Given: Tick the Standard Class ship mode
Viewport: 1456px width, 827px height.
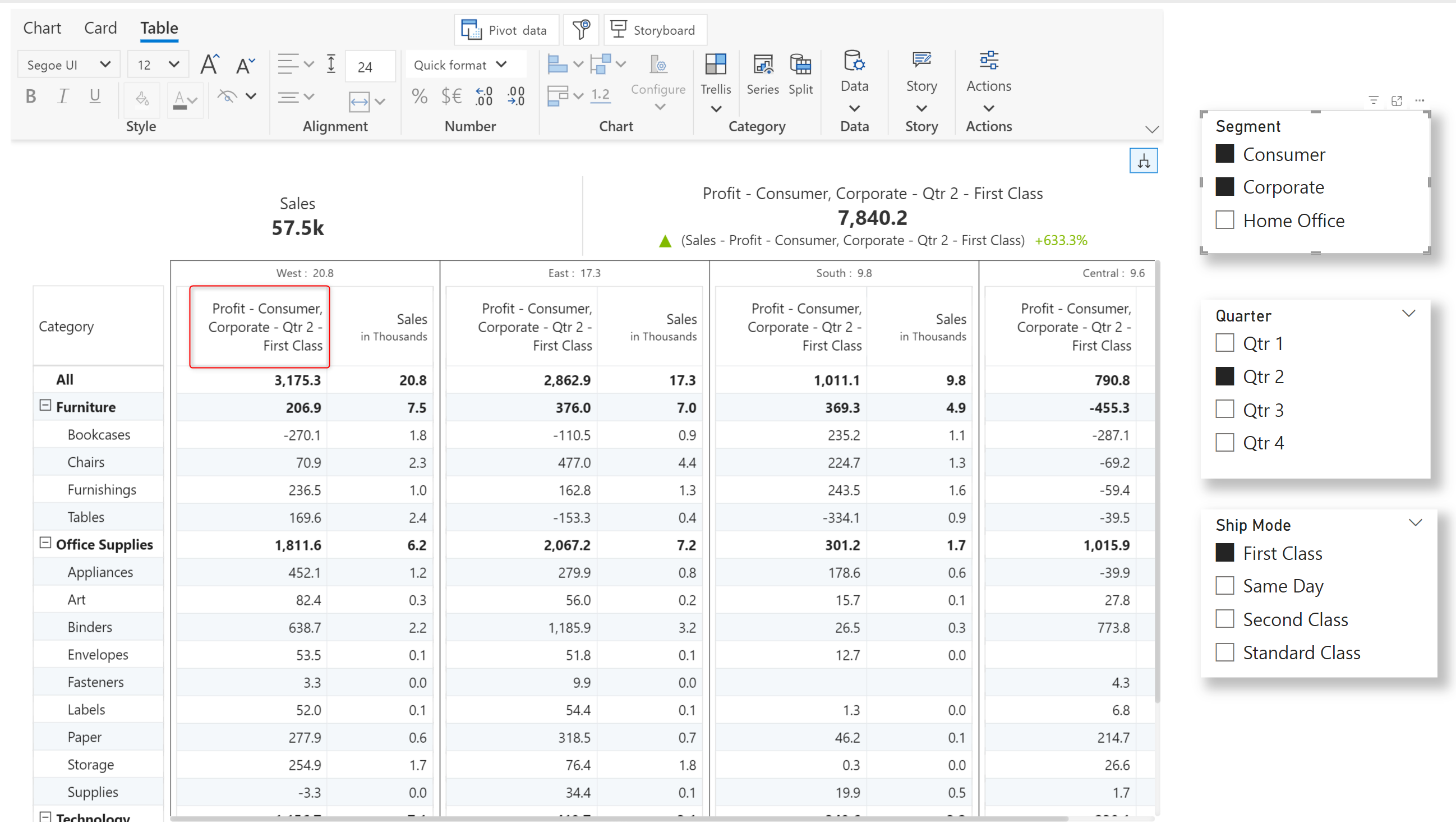Looking at the screenshot, I should point(1224,652).
